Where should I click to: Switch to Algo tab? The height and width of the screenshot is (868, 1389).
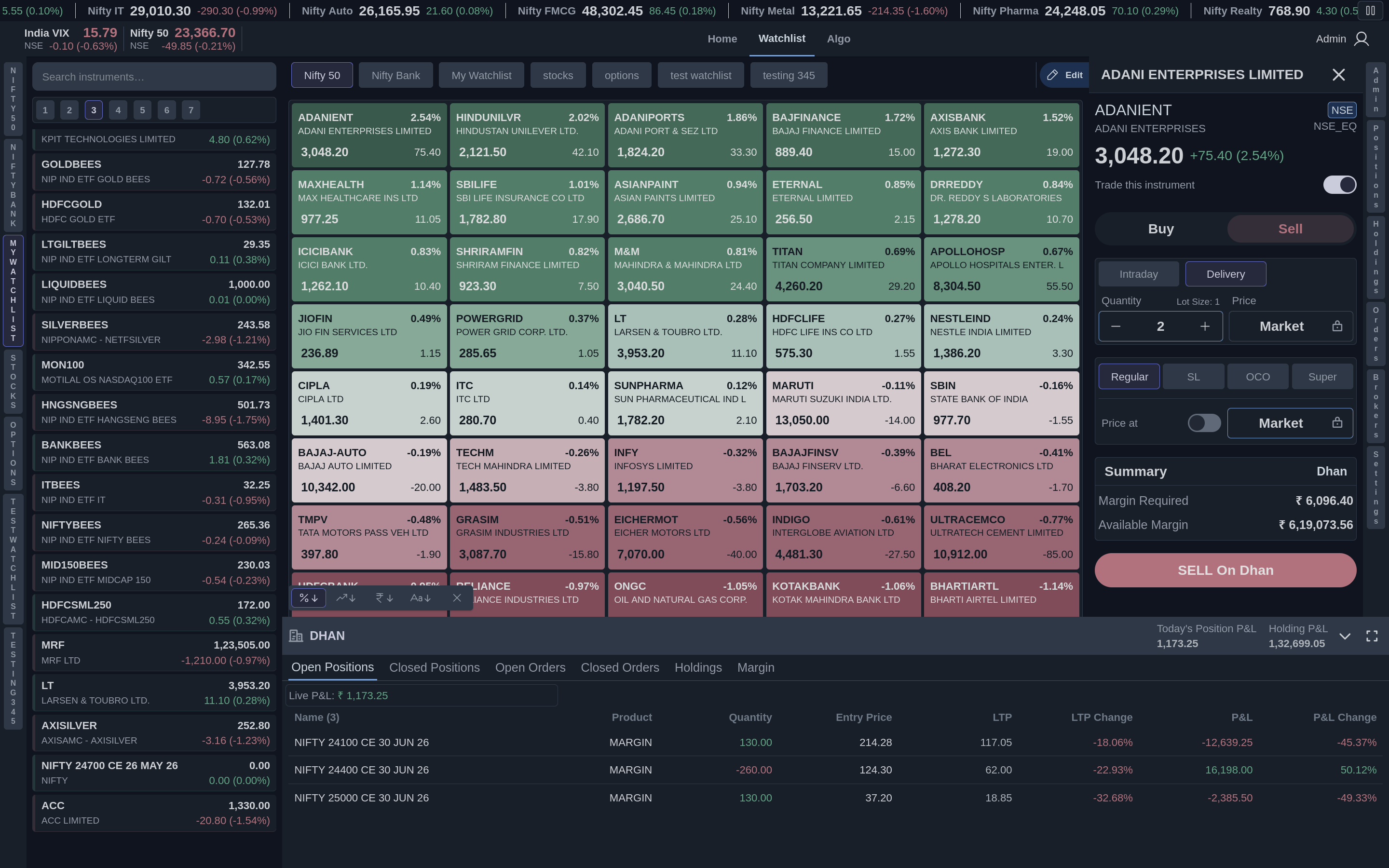tap(838, 39)
